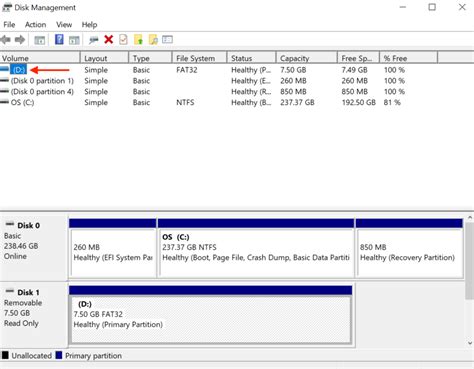Click the NTFS file system cell

pyautogui.click(x=185, y=102)
